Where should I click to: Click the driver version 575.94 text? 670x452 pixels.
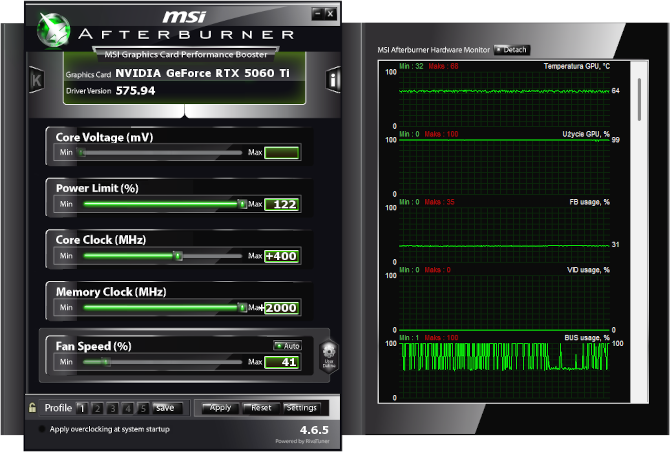tap(135, 91)
